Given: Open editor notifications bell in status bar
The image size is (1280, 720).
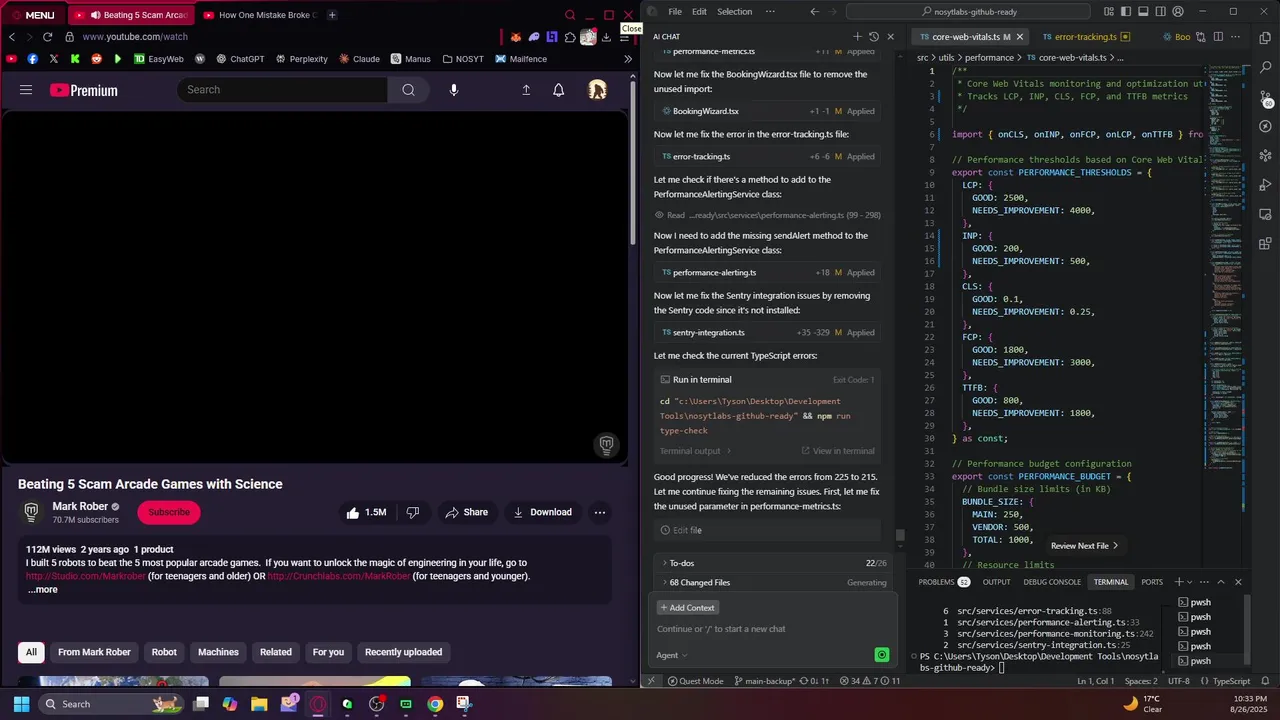Looking at the screenshot, I should tap(1264, 681).
